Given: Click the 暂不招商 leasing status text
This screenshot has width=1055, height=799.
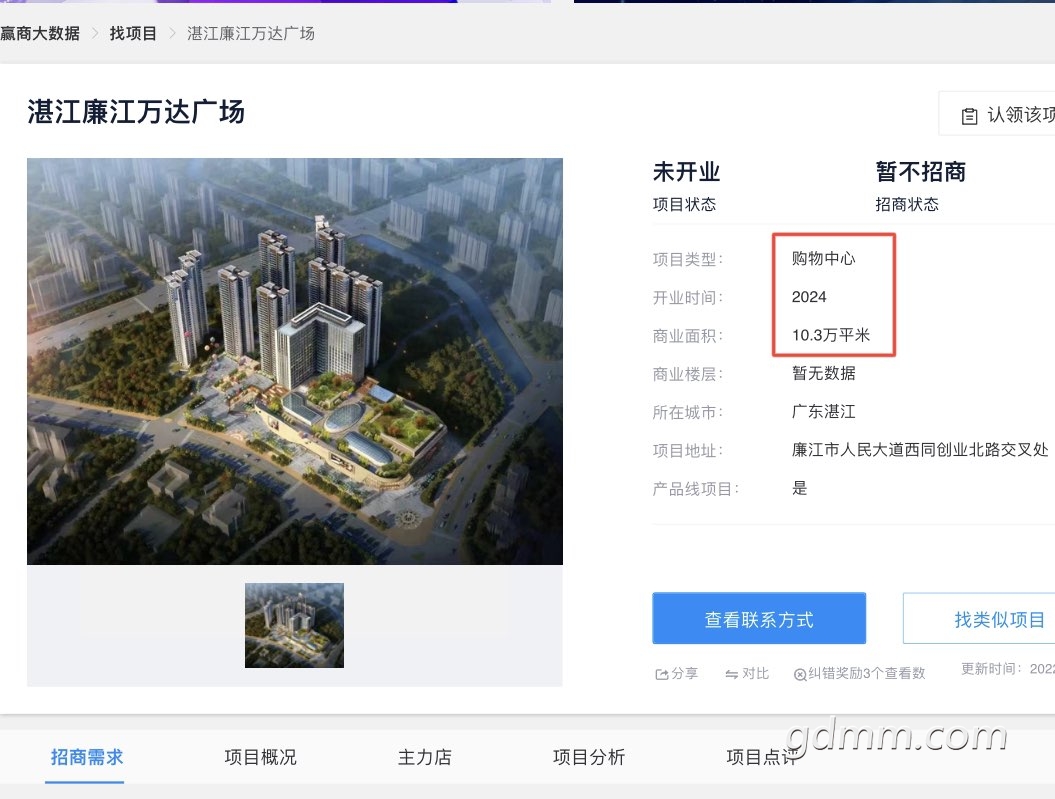Looking at the screenshot, I should coord(920,172).
